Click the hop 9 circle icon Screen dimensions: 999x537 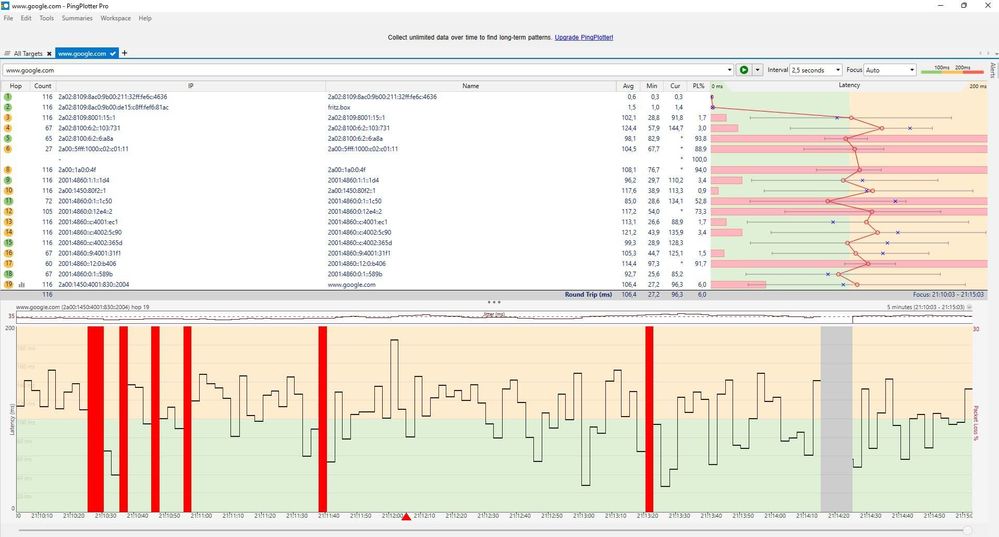8,180
